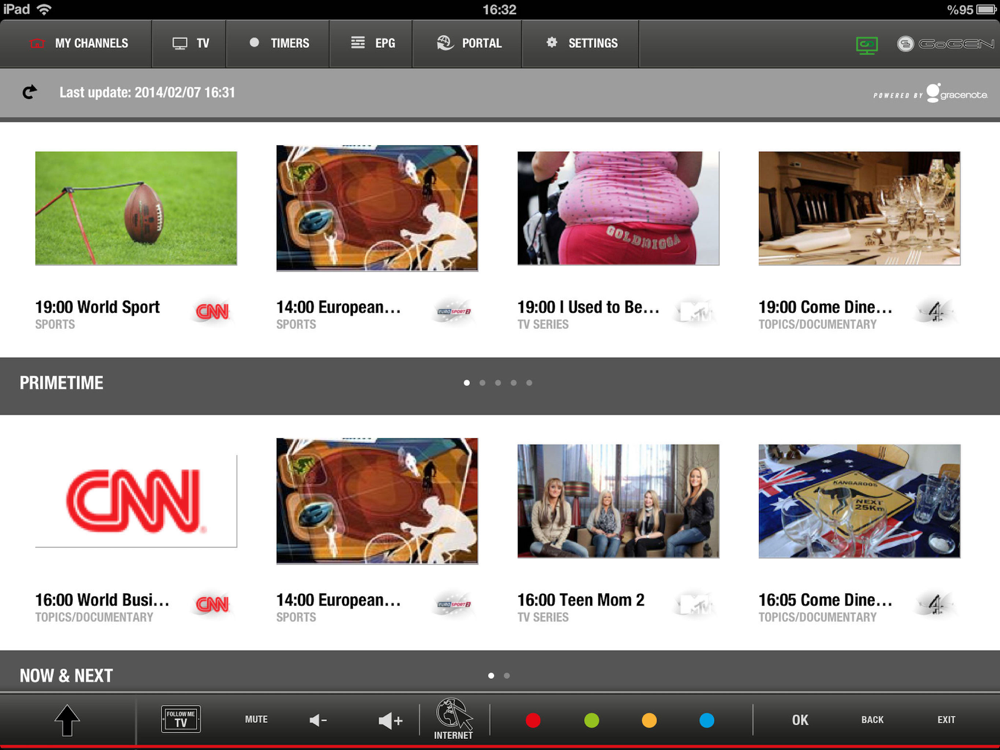Tap the OK remote button
Screen dimensions: 1000x750
point(800,720)
